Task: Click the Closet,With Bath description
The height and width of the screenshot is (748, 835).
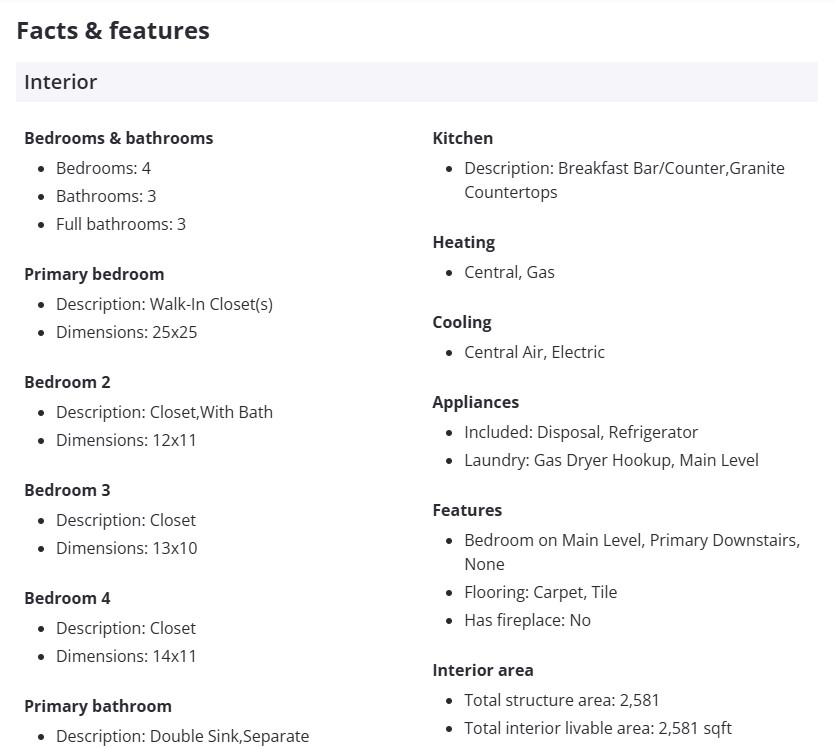Action: (164, 412)
